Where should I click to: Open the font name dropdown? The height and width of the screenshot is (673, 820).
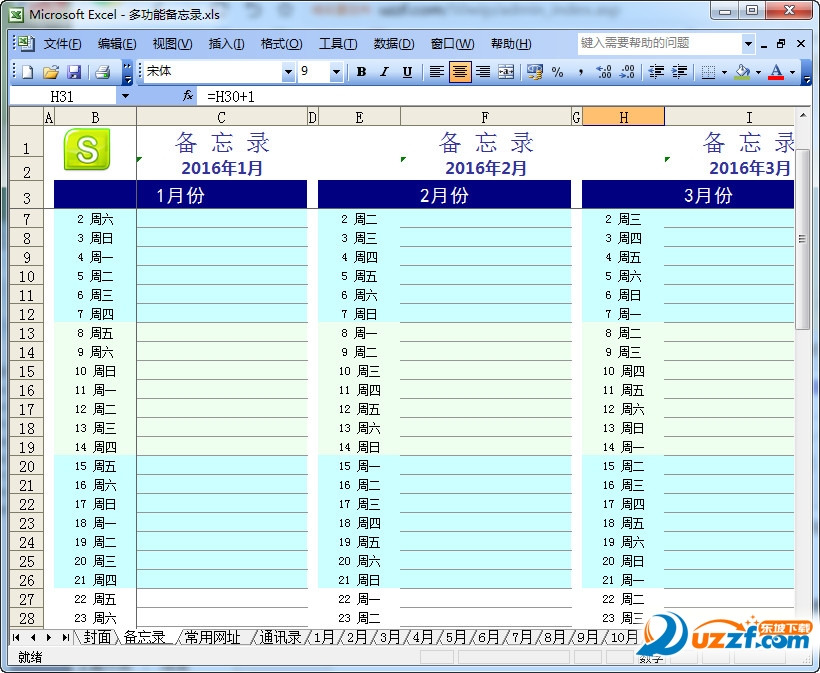click(288, 72)
